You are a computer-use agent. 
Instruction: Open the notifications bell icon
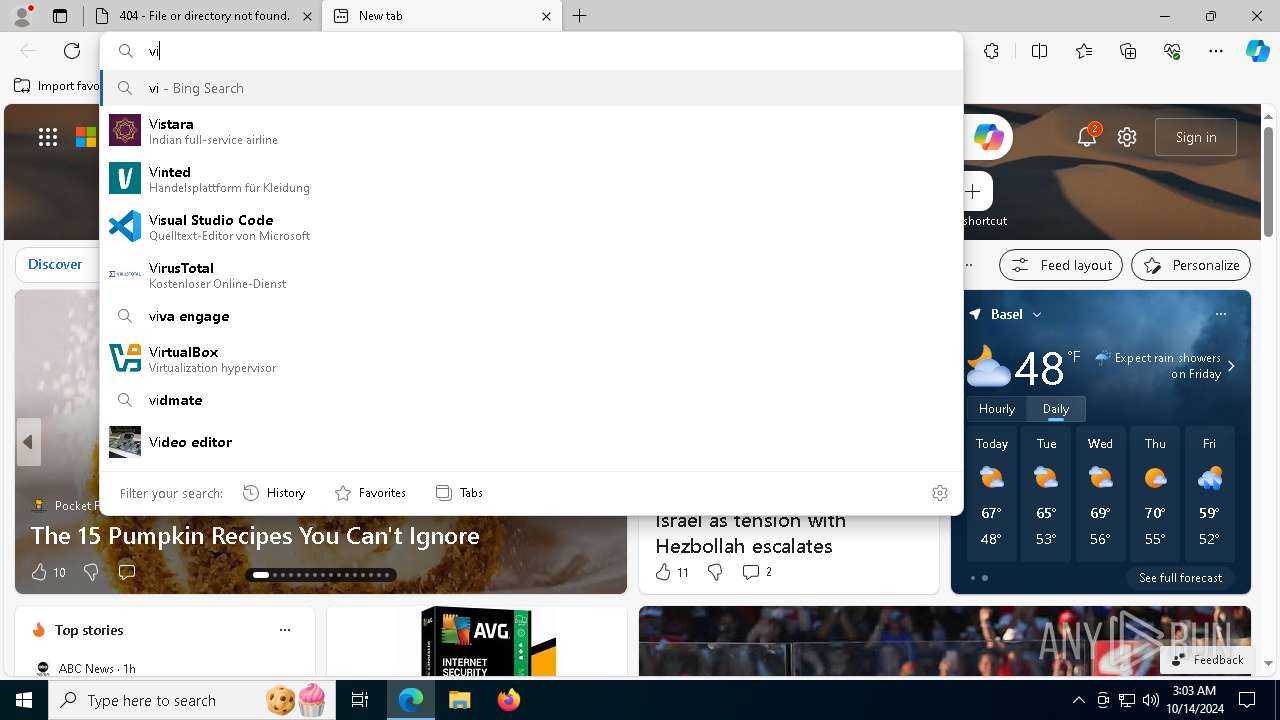pyautogui.click(x=1087, y=137)
